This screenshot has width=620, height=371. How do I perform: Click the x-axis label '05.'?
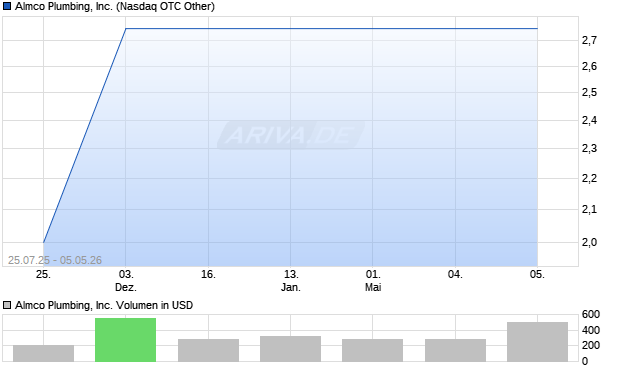click(x=537, y=274)
